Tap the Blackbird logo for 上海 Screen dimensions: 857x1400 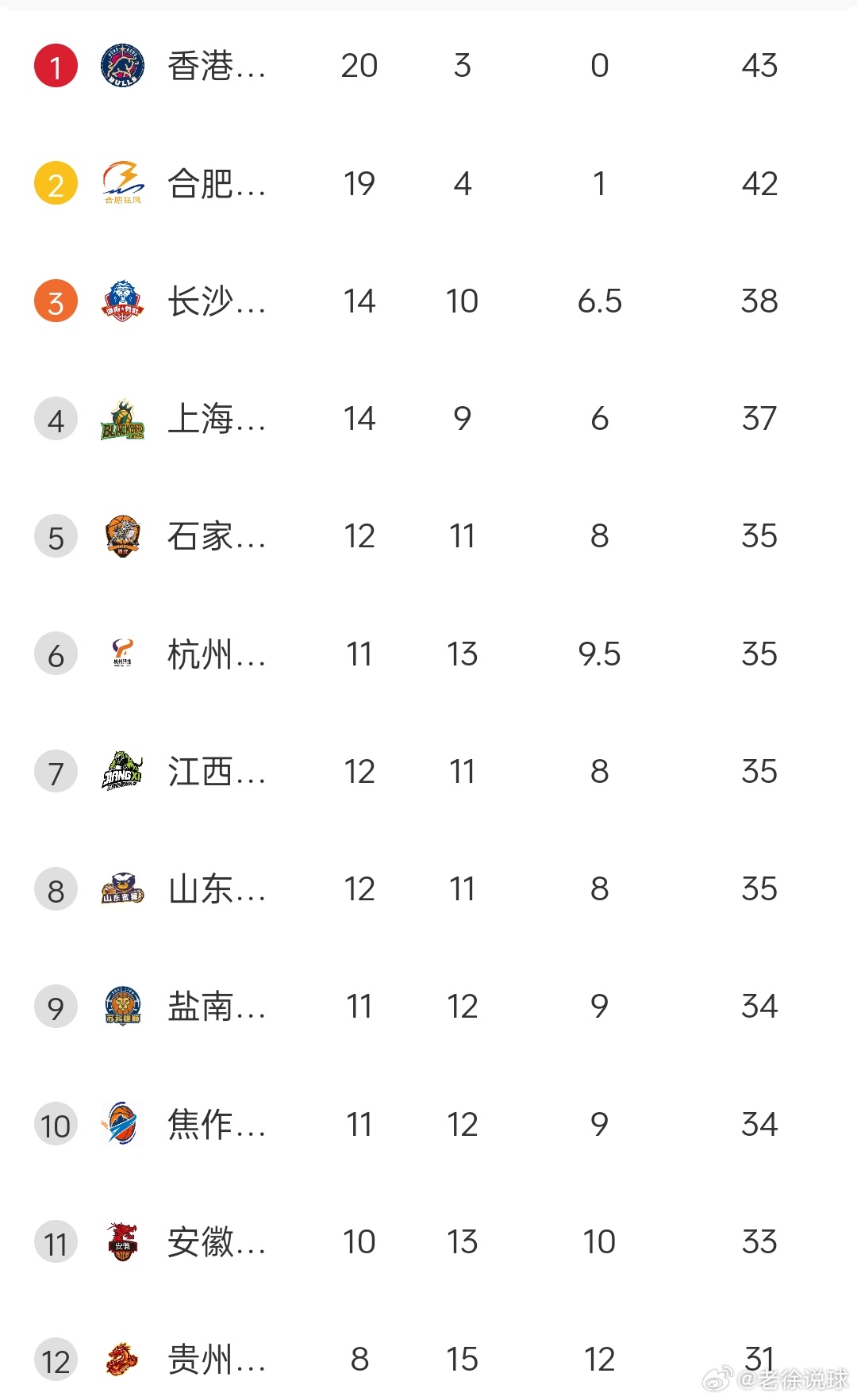click(122, 419)
